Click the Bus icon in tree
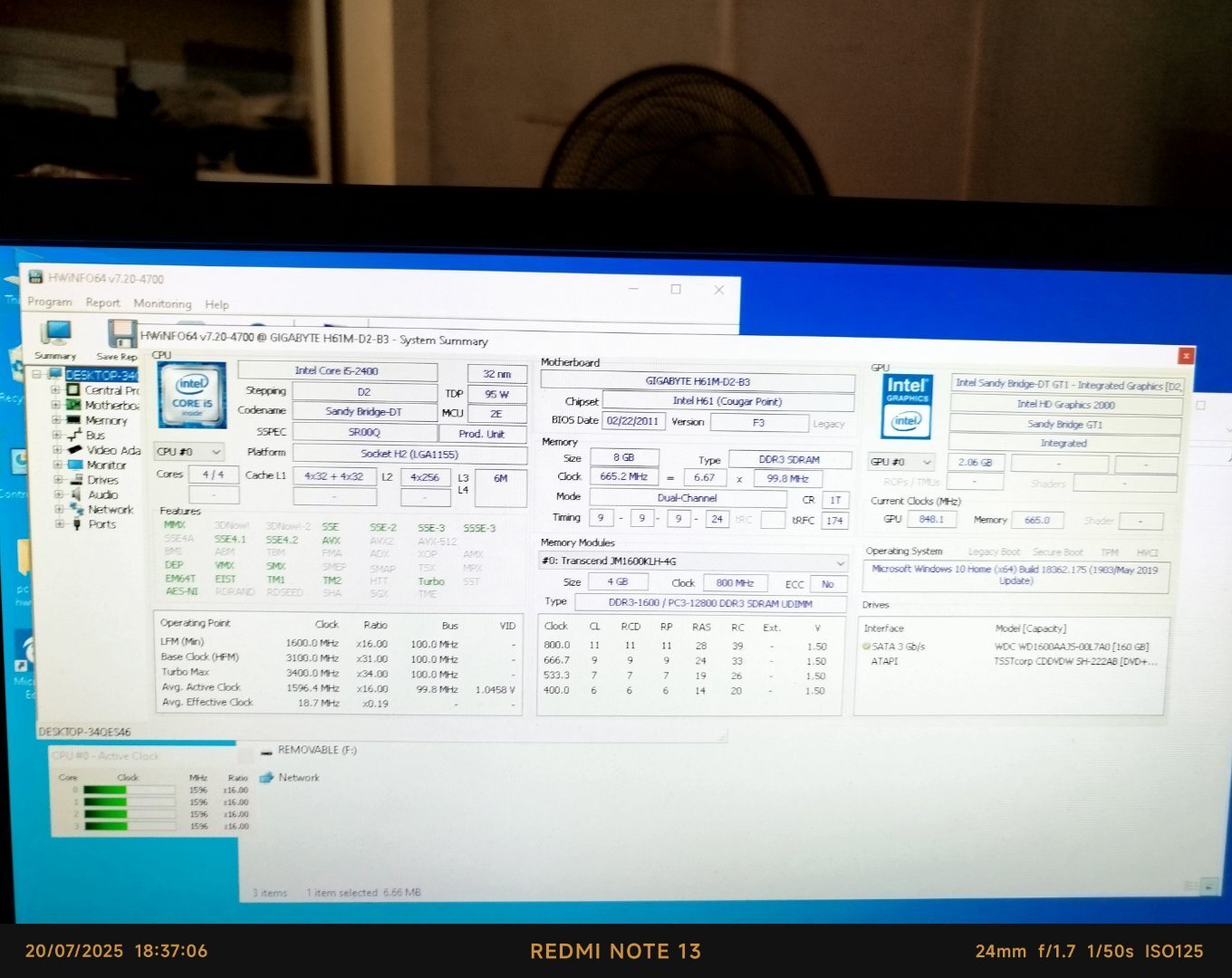The height and width of the screenshot is (978, 1232). 73,435
